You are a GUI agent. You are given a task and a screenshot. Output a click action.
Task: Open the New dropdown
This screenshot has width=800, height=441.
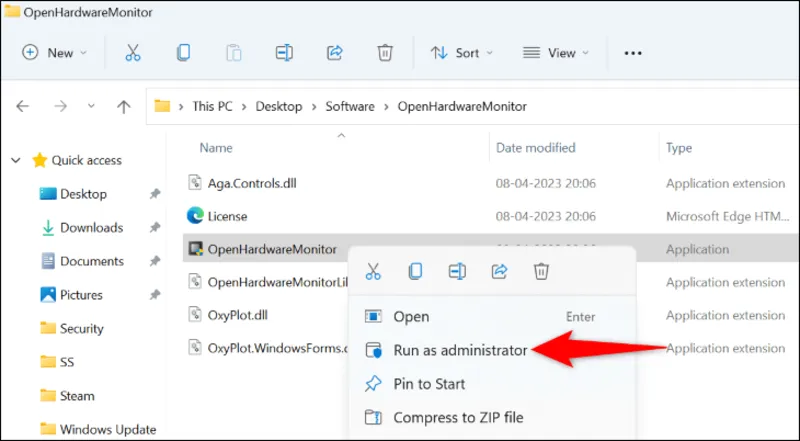point(55,53)
